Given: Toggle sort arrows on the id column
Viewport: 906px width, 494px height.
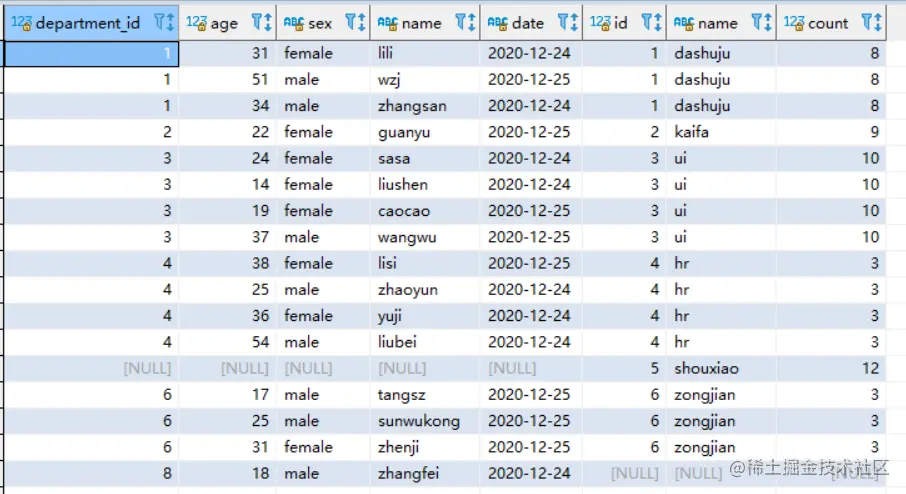Looking at the screenshot, I should click(x=658, y=23).
